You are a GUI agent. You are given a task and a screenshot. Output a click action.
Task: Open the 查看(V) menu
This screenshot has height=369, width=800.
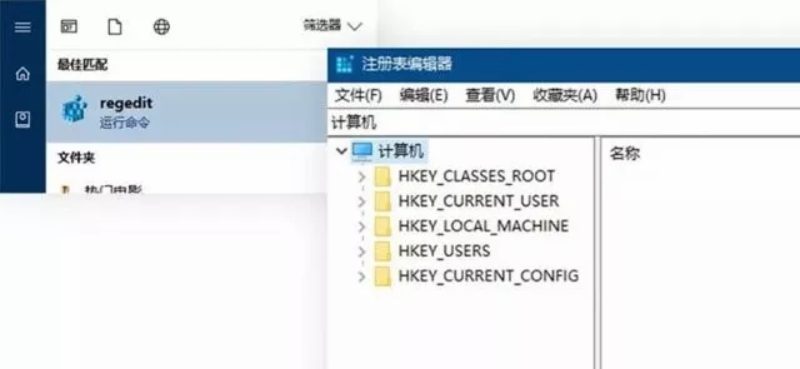(x=490, y=95)
